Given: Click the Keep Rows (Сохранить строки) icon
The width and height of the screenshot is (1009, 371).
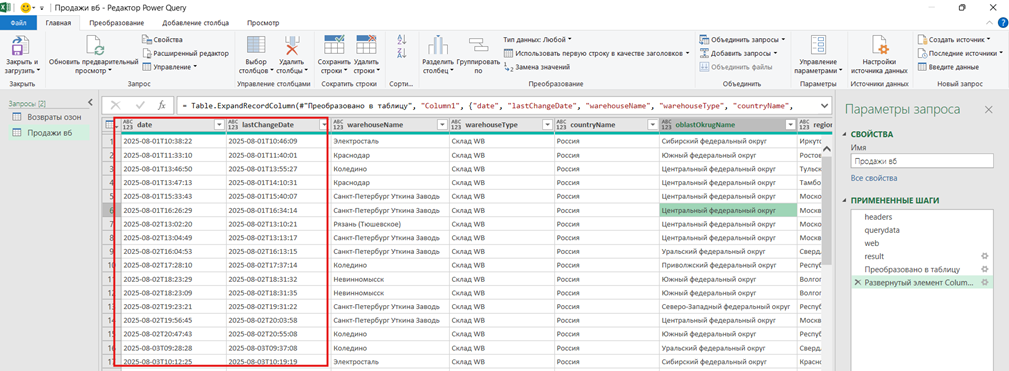Looking at the screenshot, I should [x=335, y=46].
